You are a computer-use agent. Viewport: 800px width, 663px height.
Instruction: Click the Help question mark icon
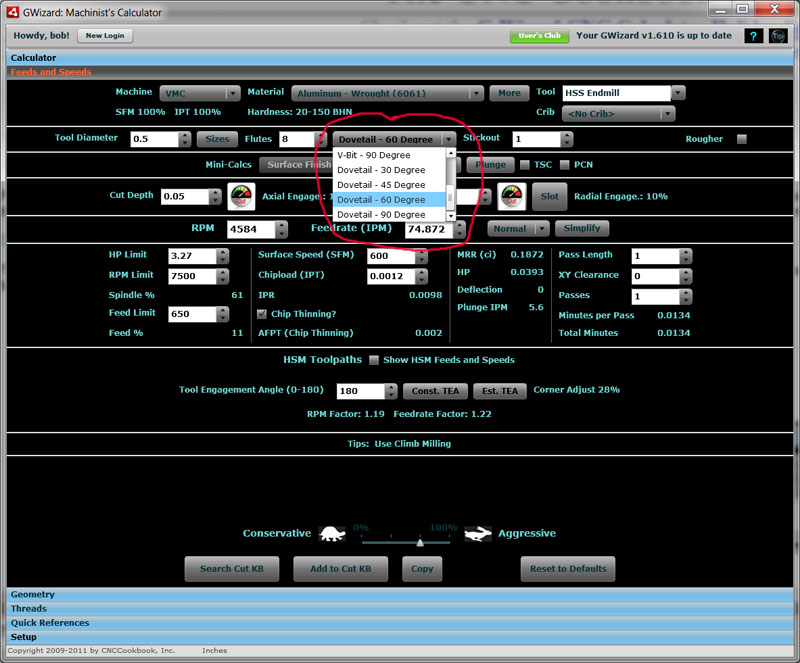[753, 35]
